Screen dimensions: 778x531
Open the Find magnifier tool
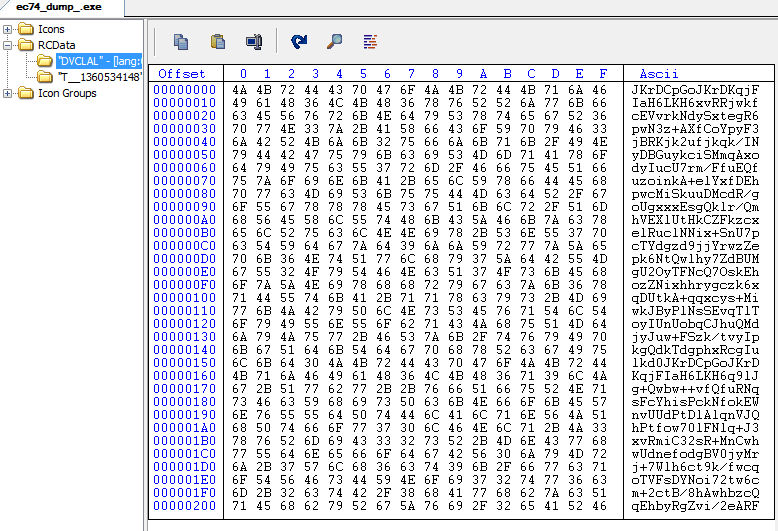click(335, 41)
